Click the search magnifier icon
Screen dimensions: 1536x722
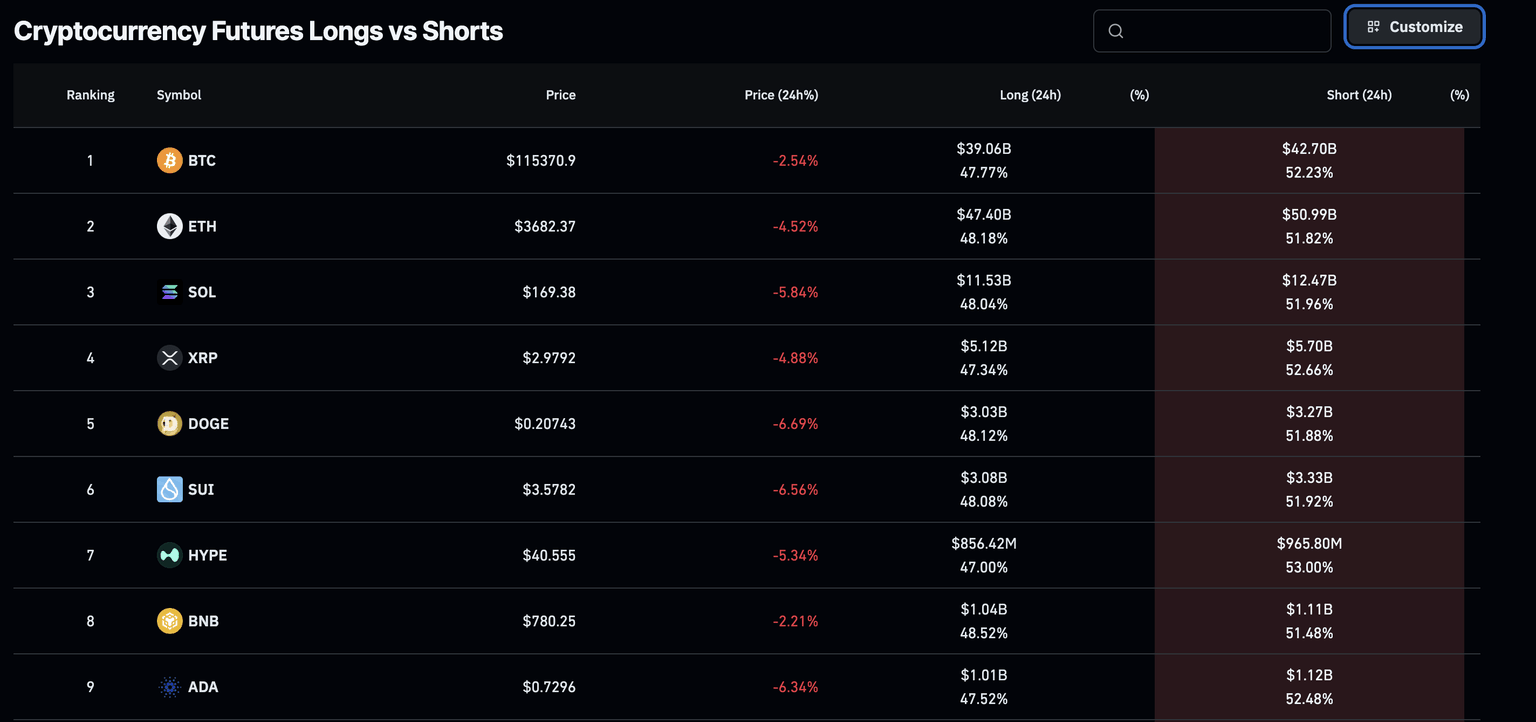1116,31
